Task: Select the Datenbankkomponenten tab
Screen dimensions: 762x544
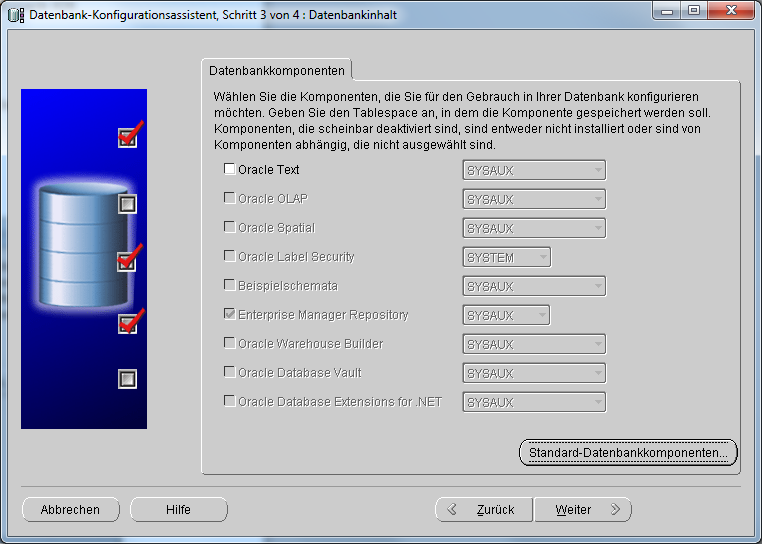Action: coord(277,70)
